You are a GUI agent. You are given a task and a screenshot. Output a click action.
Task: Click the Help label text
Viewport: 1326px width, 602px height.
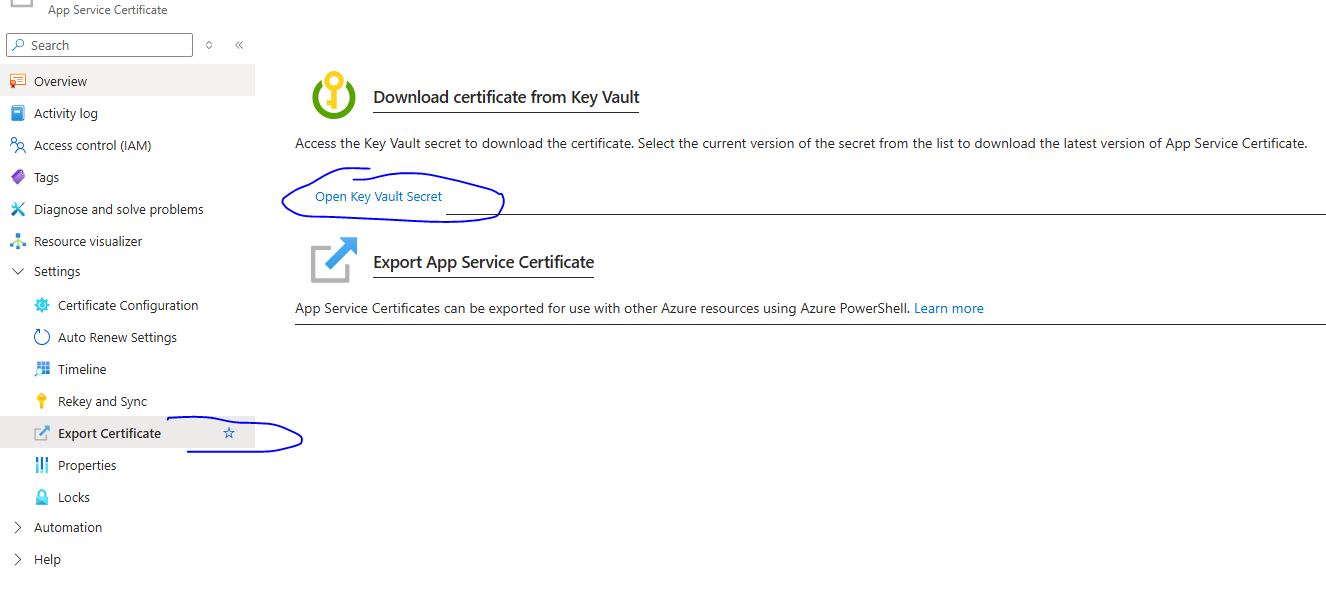(x=47, y=559)
